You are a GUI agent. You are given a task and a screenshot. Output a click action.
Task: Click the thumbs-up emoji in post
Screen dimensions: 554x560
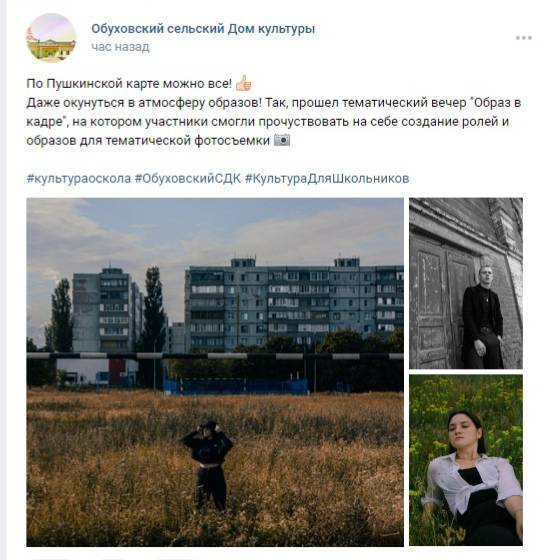(244, 83)
